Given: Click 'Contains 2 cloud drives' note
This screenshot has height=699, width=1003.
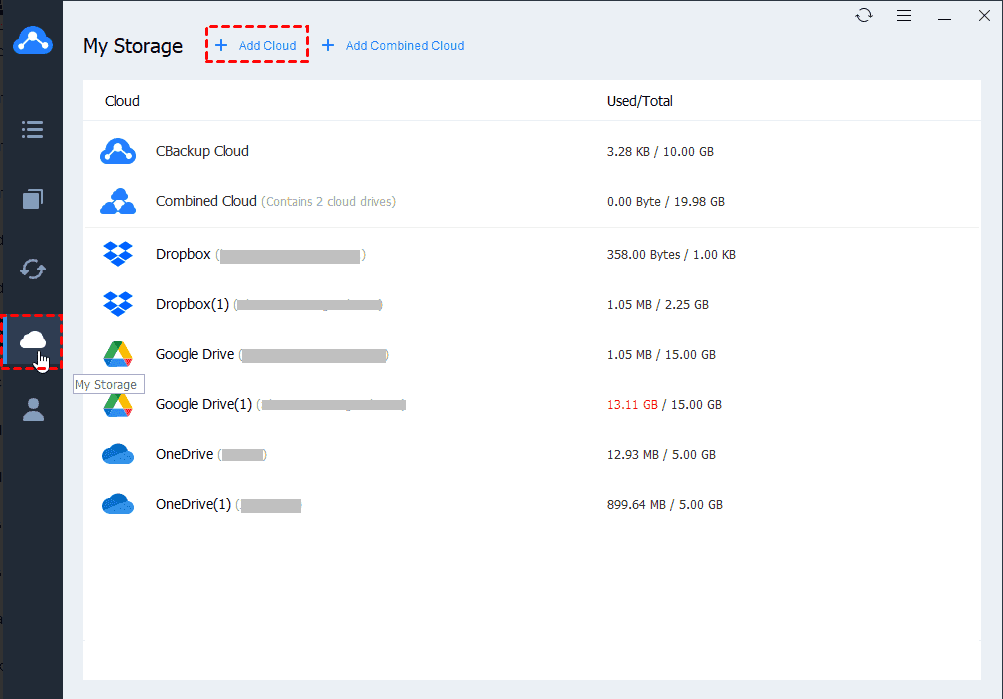Looking at the screenshot, I should tap(329, 201).
